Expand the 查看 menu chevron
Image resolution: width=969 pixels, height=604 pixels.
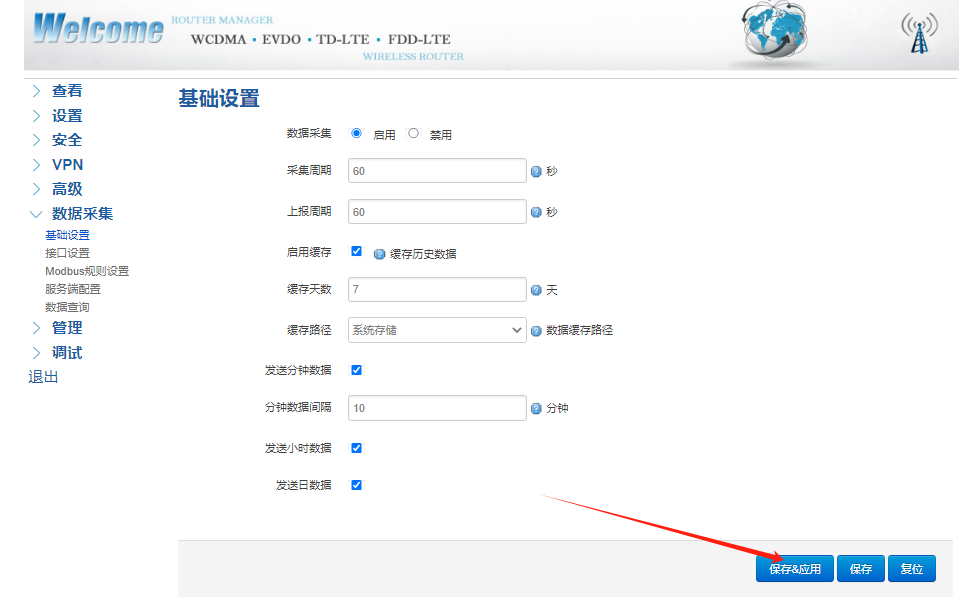36,91
